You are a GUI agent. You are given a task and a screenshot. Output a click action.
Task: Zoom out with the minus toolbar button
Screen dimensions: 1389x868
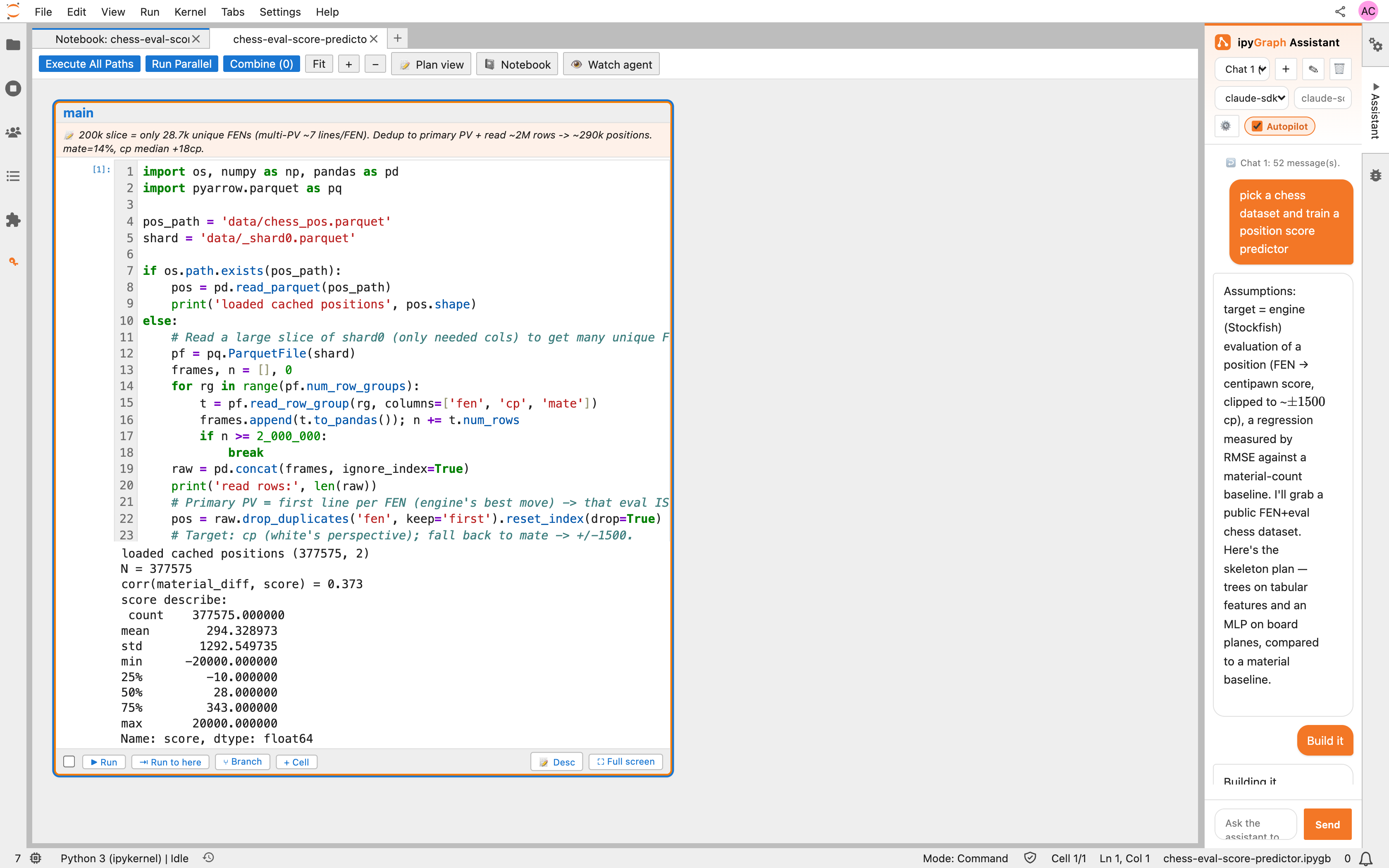coord(375,64)
